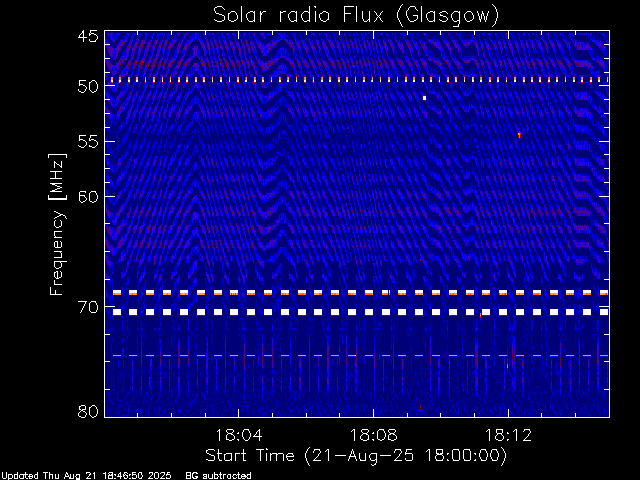Image resolution: width=640 pixels, height=480 pixels.
Task: Select the 80 frequency tick label
Action: click(x=88, y=411)
